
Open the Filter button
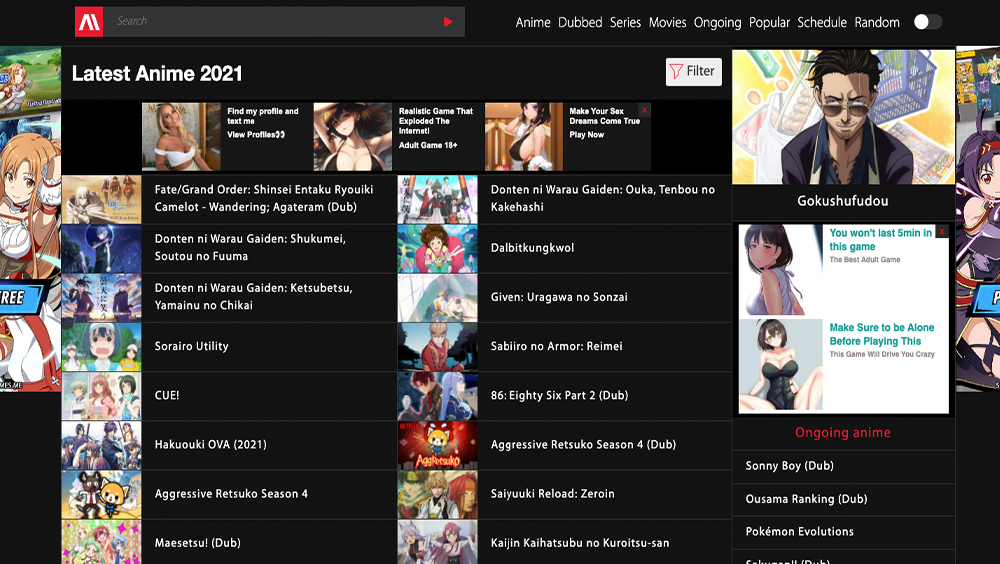693,71
